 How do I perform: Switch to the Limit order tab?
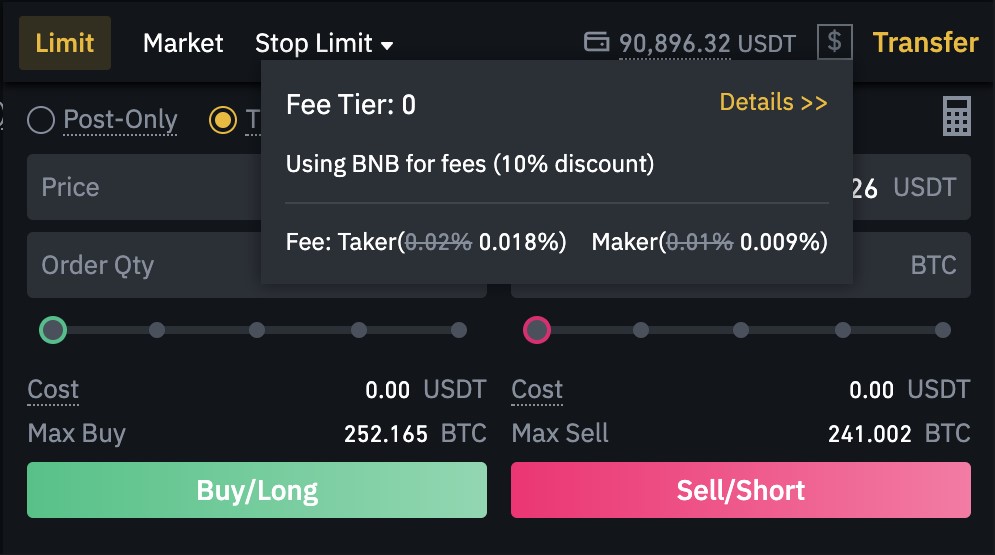[65, 43]
